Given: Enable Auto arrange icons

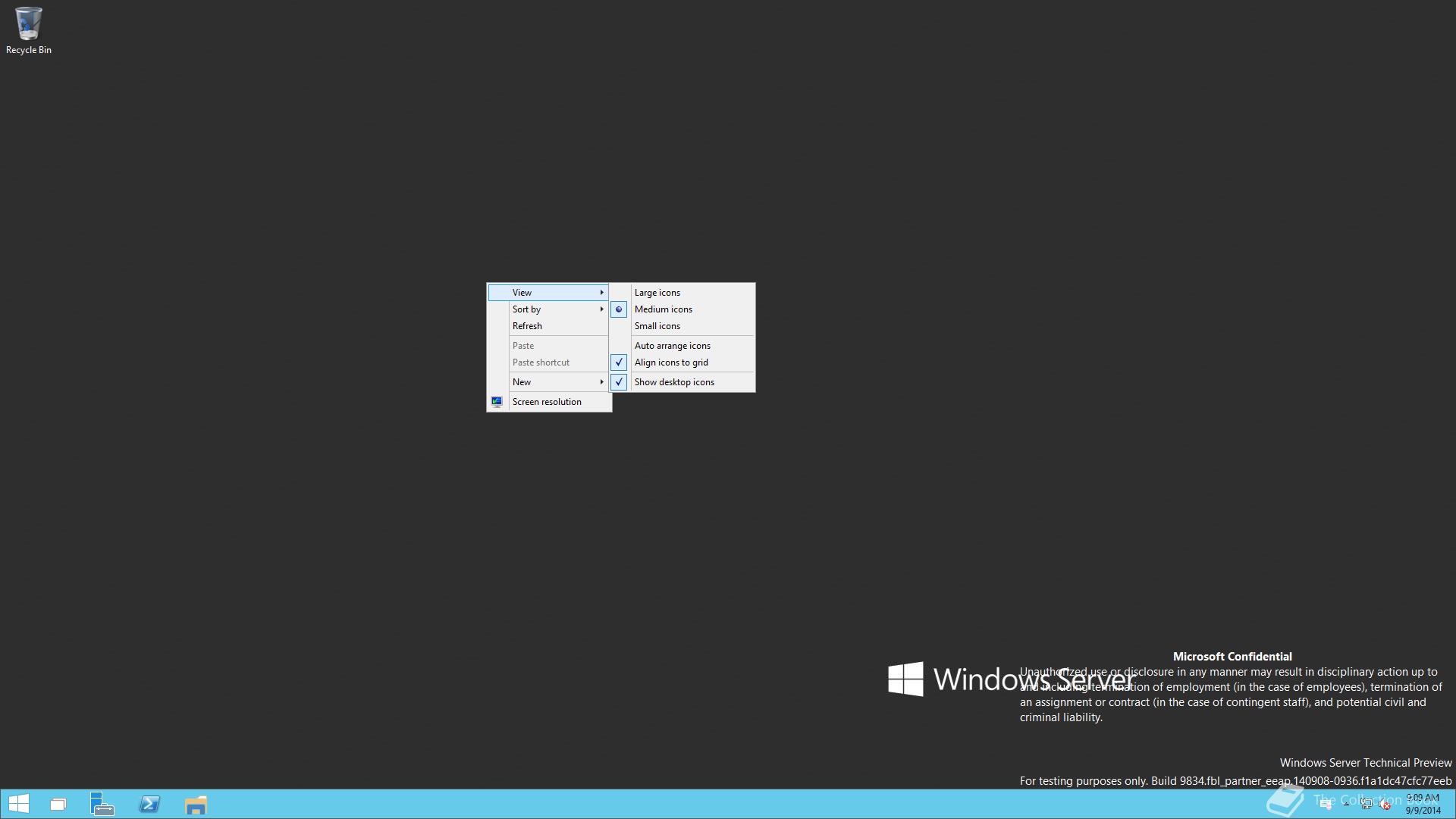Looking at the screenshot, I should [x=682, y=346].
